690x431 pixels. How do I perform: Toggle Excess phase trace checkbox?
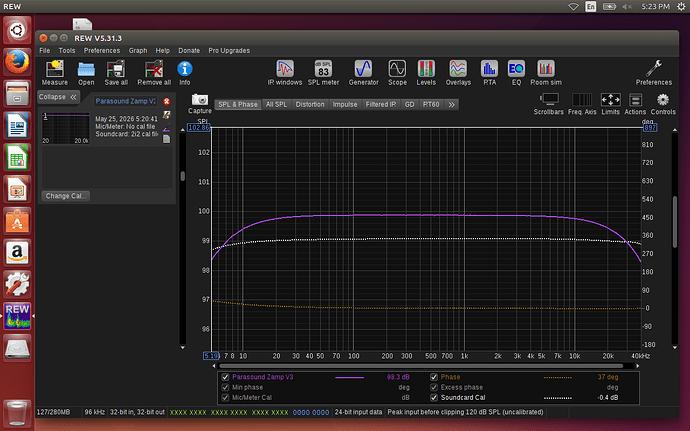click(434, 387)
